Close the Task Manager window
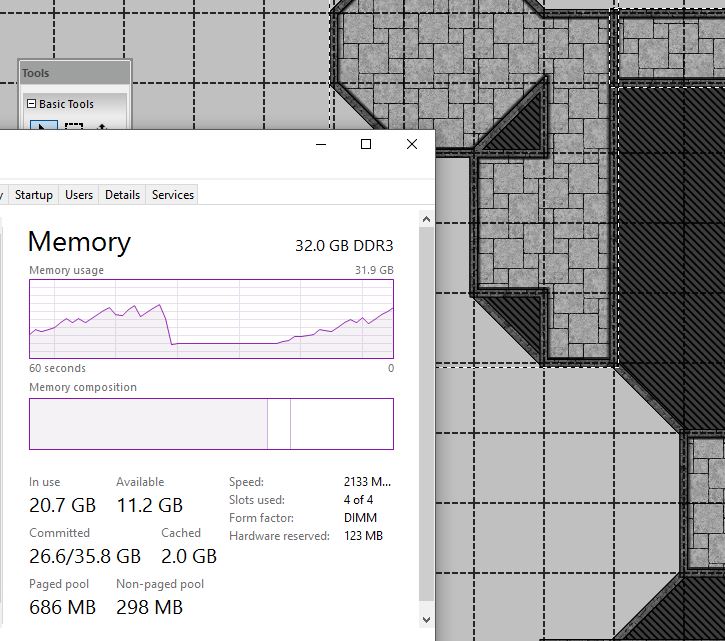Screen dimensions: 725x641 coord(412,145)
